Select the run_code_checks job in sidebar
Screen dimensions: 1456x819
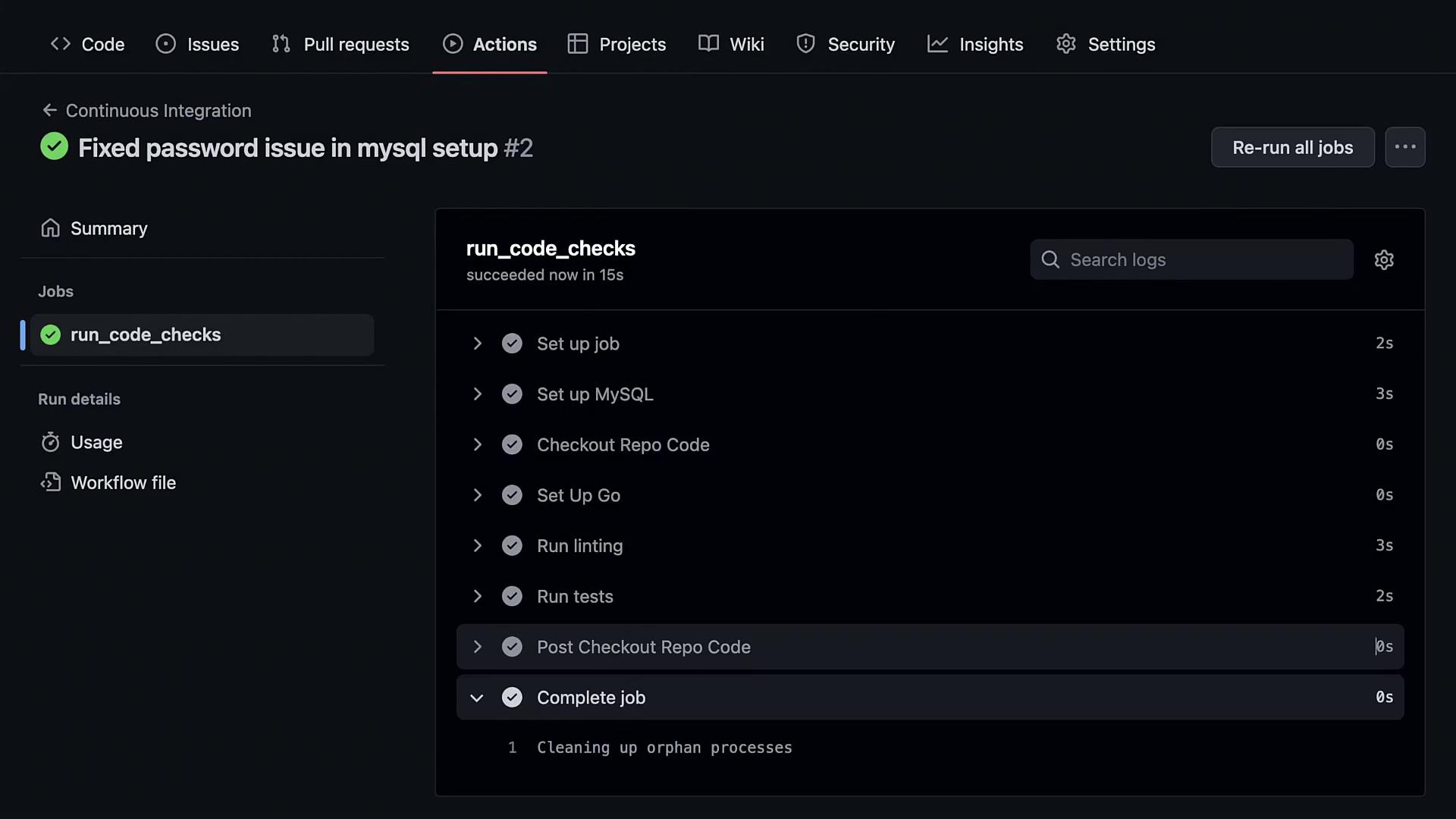pos(146,335)
